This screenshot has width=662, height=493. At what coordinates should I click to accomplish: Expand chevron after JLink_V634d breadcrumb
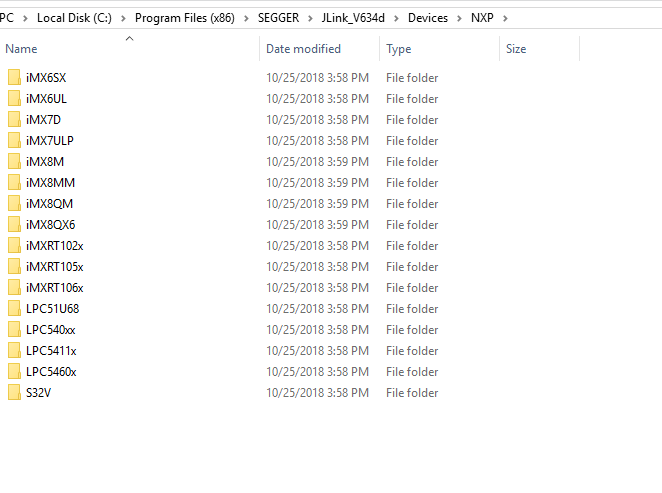[396, 19]
